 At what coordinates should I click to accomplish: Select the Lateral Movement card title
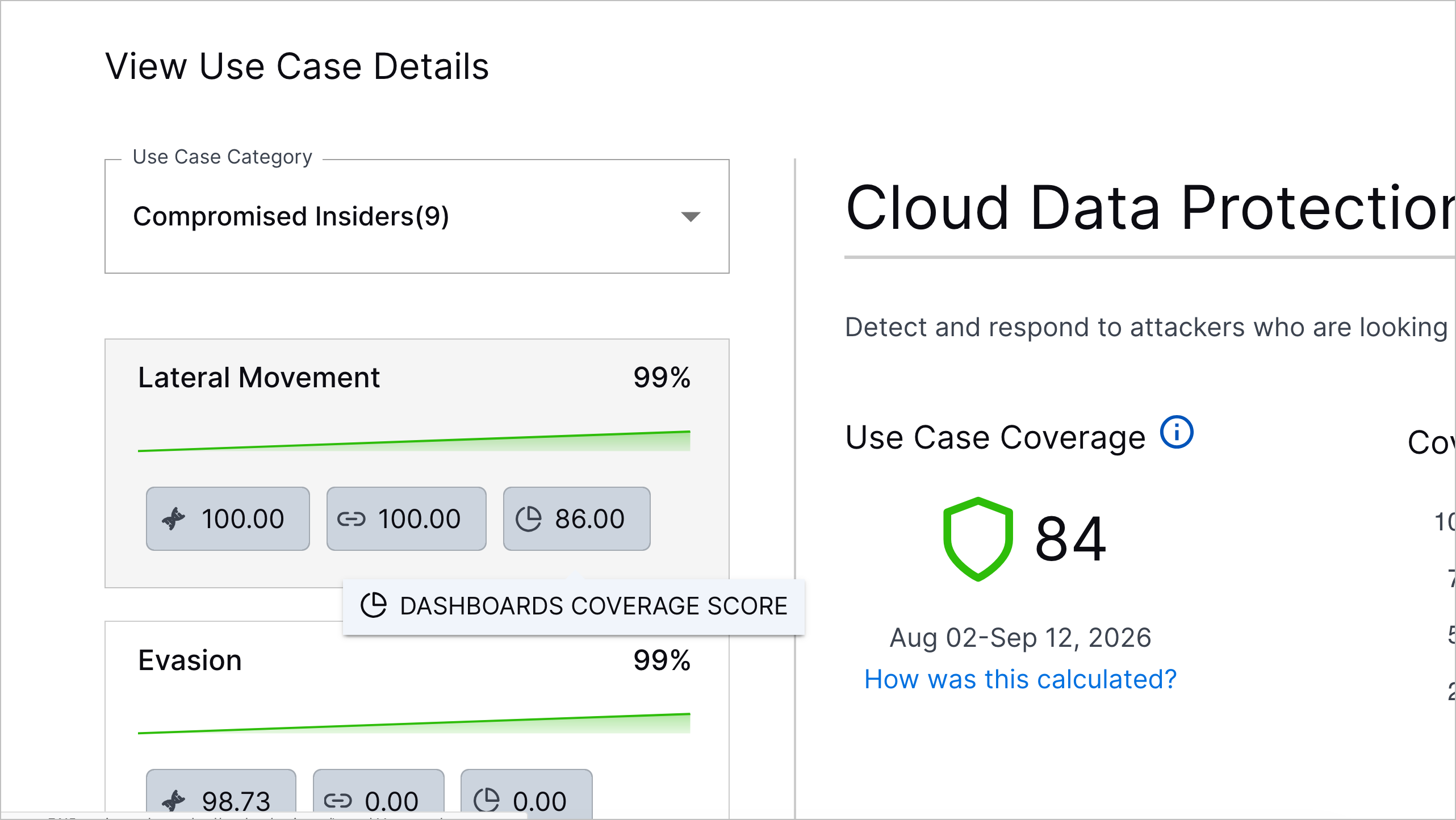[x=259, y=378]
